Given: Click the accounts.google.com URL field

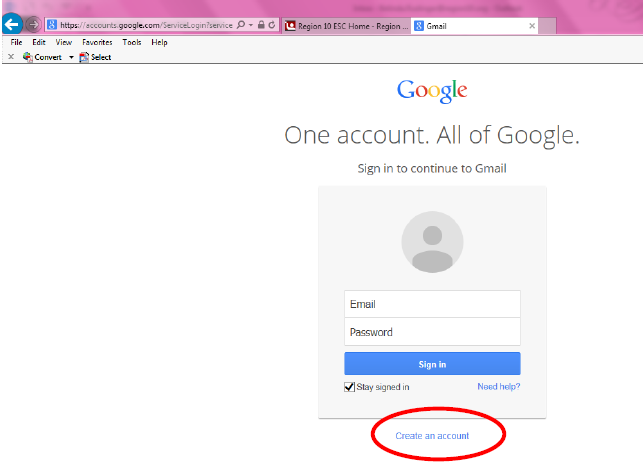Looking at the screenshot, I should [x=146, y=25].
